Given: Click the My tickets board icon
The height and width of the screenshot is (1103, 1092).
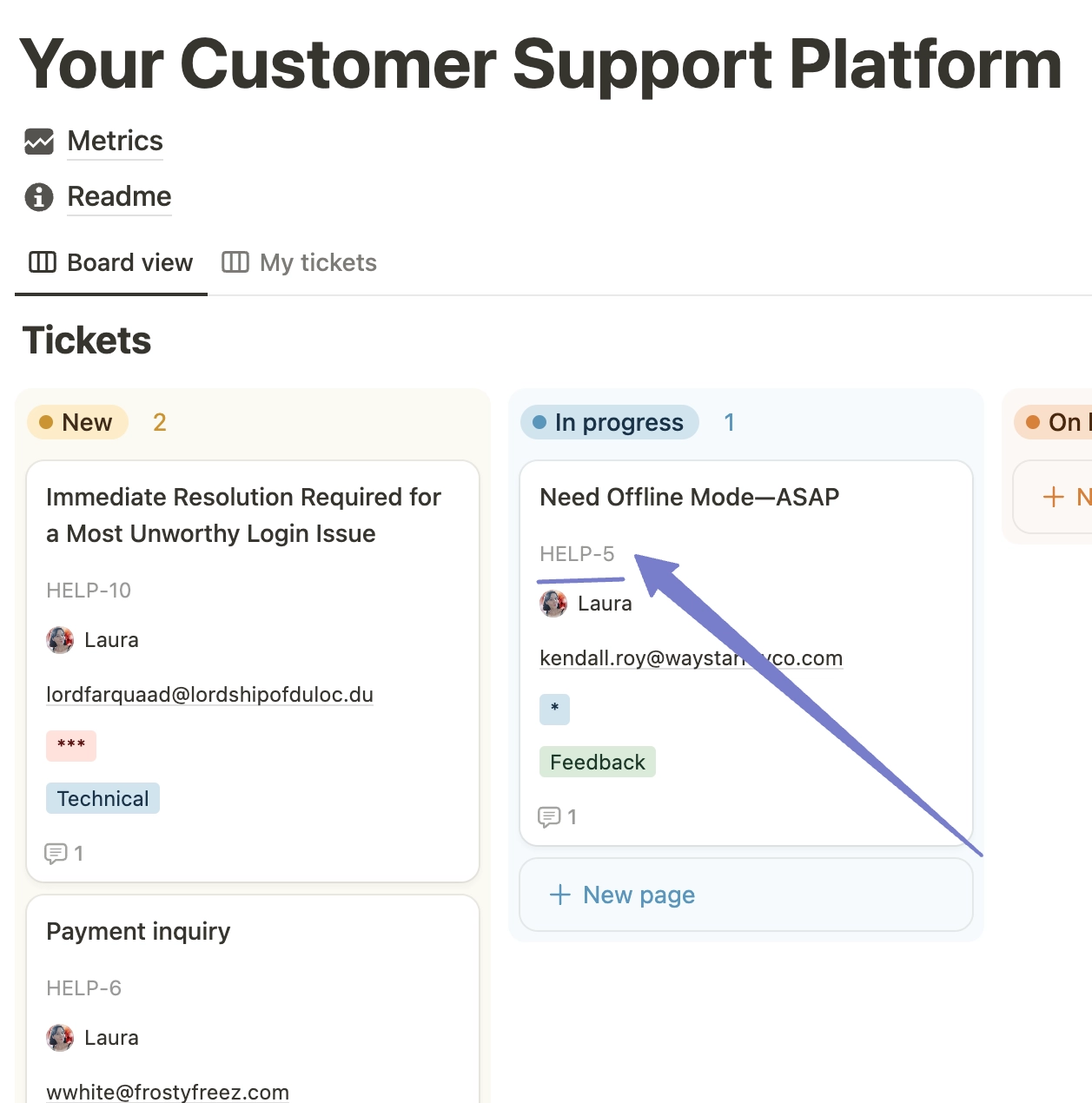Looking at the screenshot, I should tap(235, 262).
